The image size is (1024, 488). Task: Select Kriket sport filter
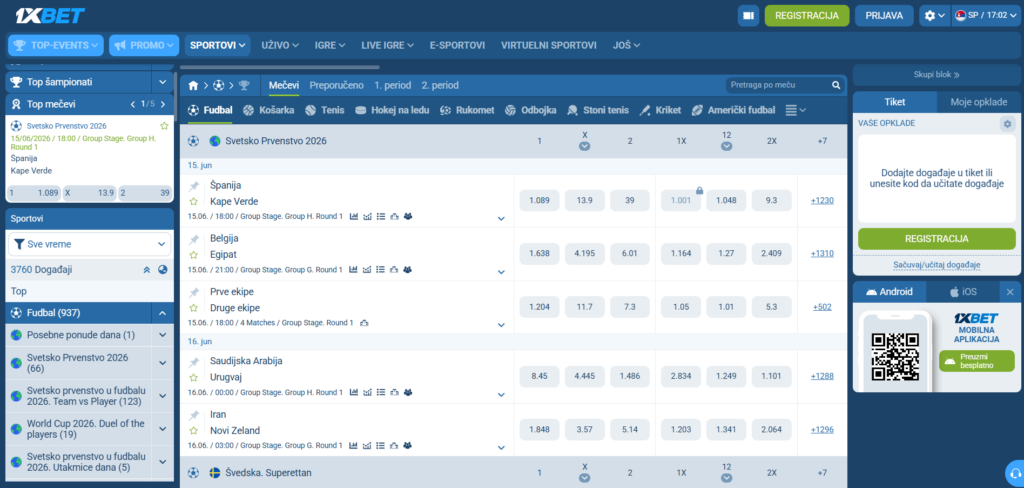click(660, 110)
